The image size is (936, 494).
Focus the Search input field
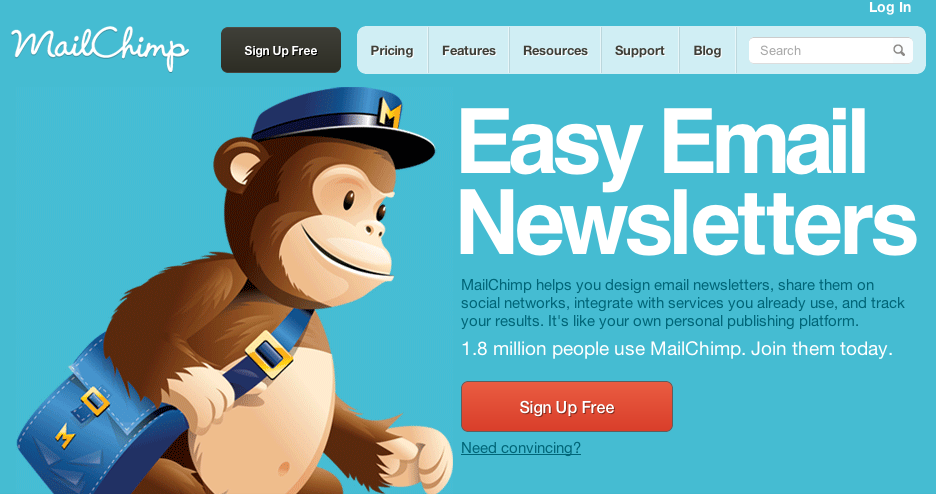click(x=830, y=51)
